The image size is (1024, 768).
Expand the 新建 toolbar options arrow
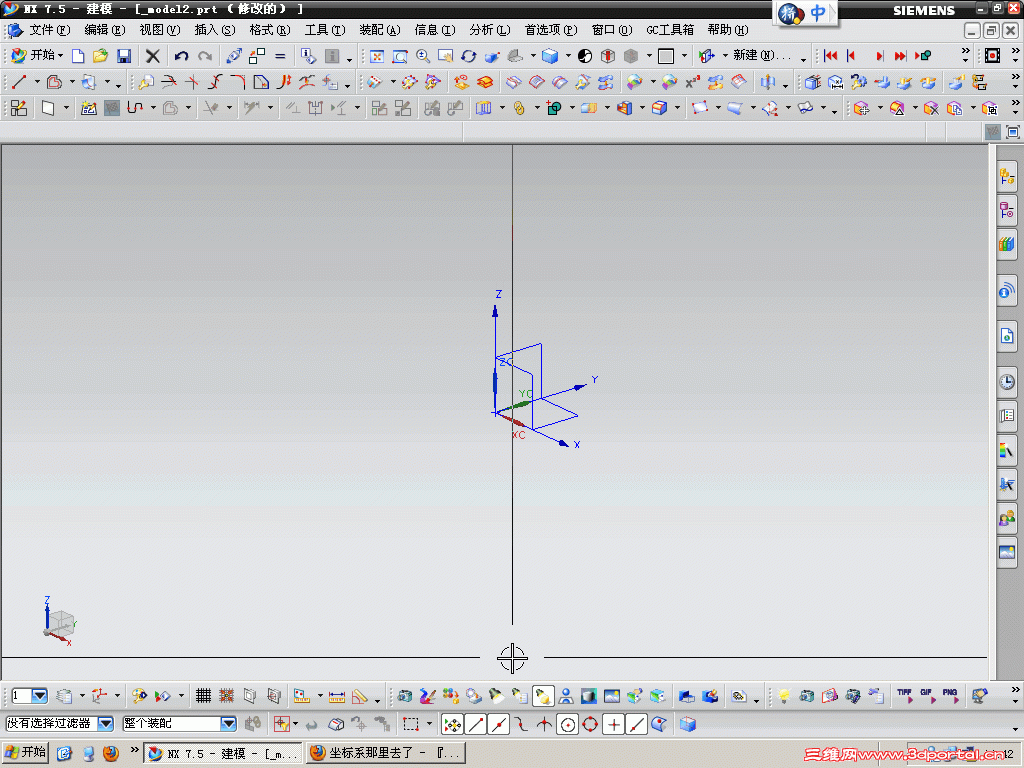click(804, 60)
